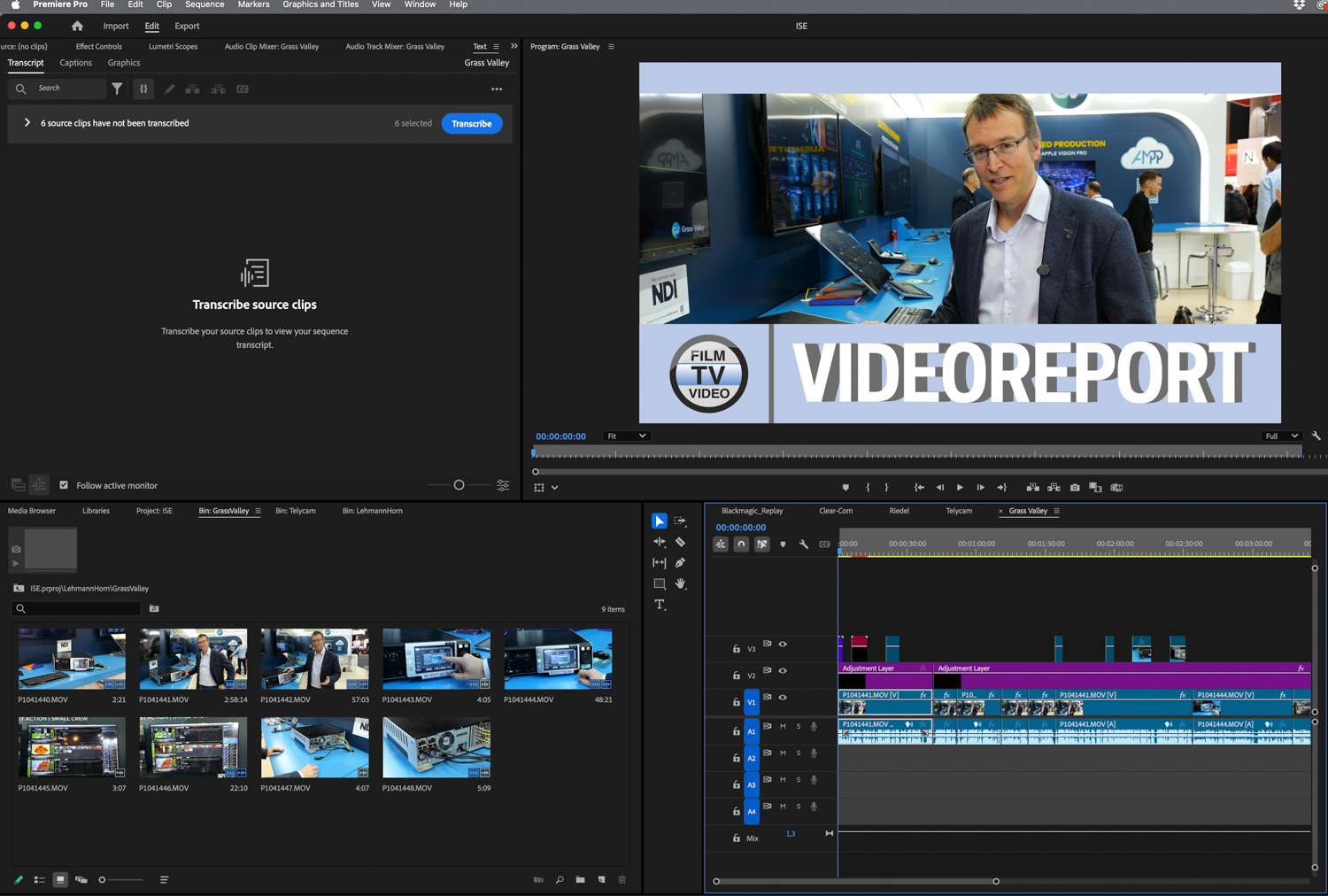Toggle V3 track output eye
Screen dimensions: 1328x896
tap(783, 645)
